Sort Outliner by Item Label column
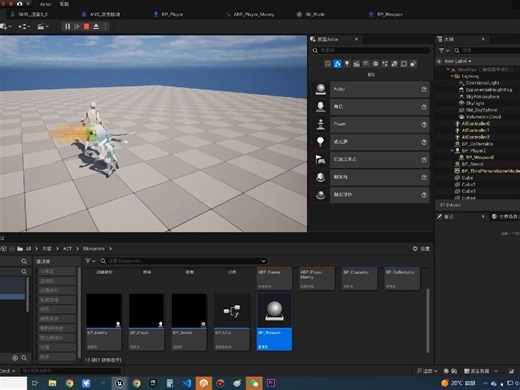The image size is (520, 390). 457,61
